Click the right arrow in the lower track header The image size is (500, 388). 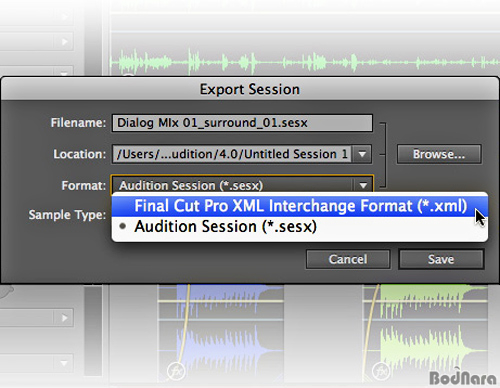pos(64,318)
